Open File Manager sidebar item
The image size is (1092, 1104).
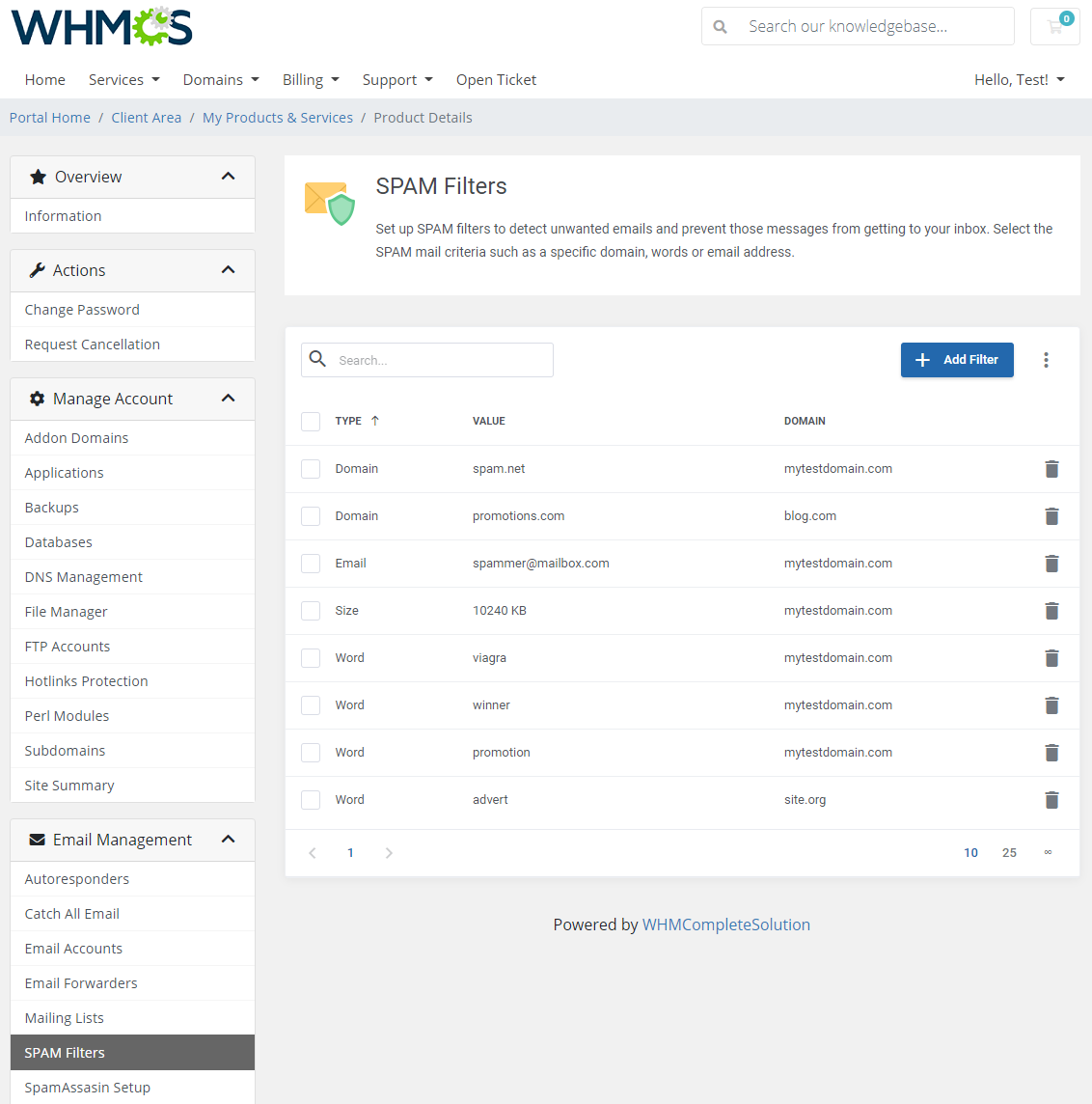point(132,612)
